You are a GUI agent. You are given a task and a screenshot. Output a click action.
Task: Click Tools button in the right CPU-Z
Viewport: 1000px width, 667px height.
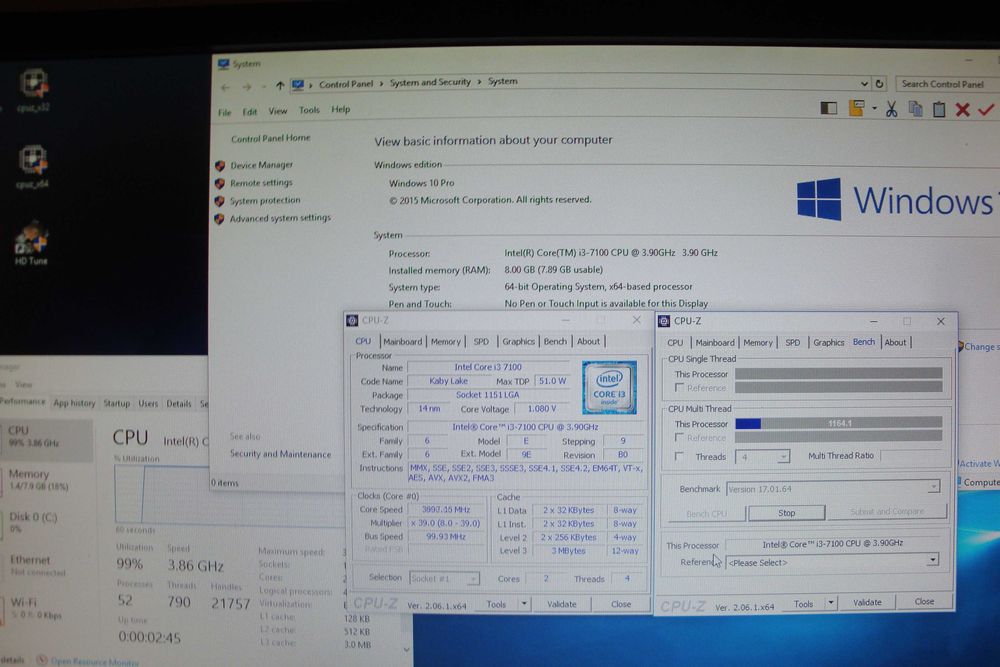coord(803,603)
